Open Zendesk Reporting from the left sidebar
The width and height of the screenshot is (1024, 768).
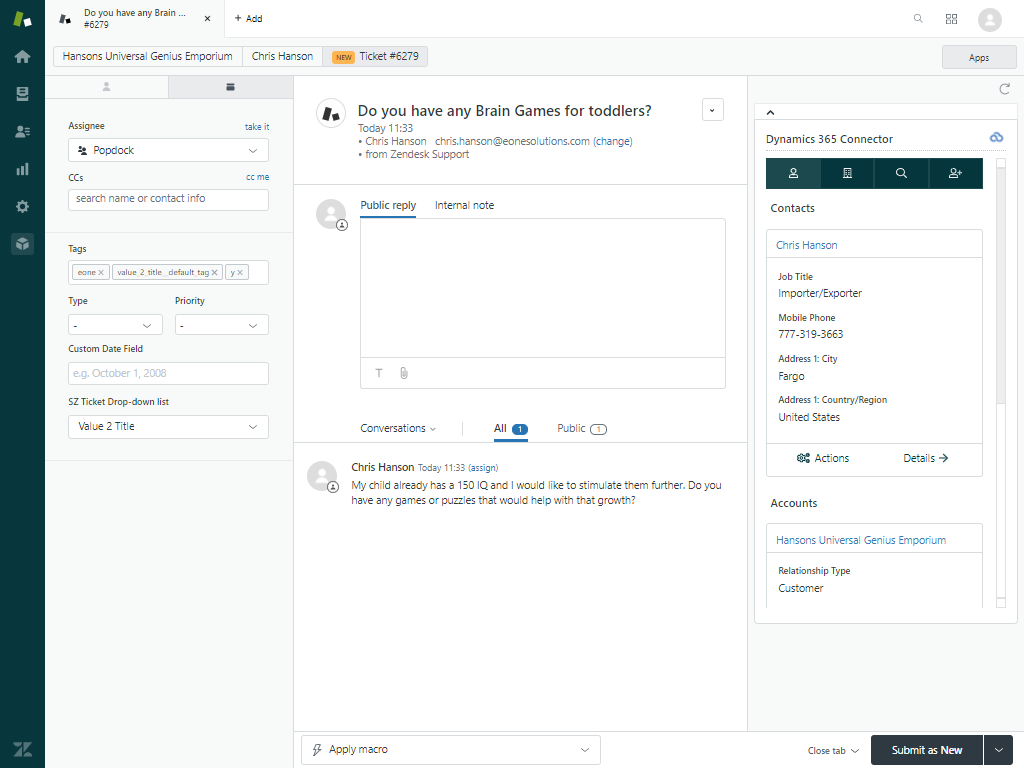pos(22,169)
